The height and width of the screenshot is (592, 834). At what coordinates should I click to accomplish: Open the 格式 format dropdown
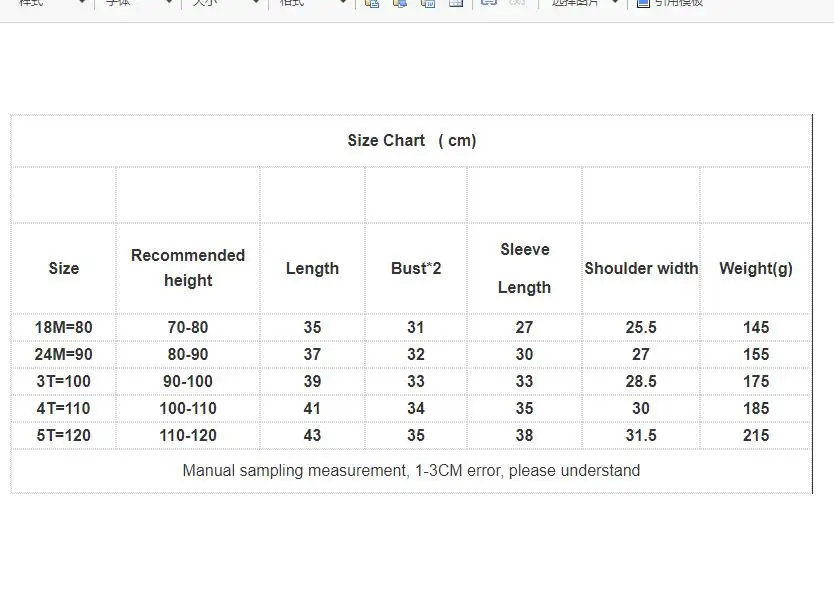(312, 3)
